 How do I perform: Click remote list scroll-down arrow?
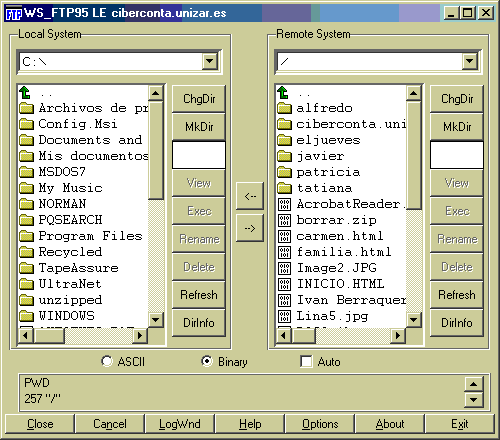click(413, 320)
